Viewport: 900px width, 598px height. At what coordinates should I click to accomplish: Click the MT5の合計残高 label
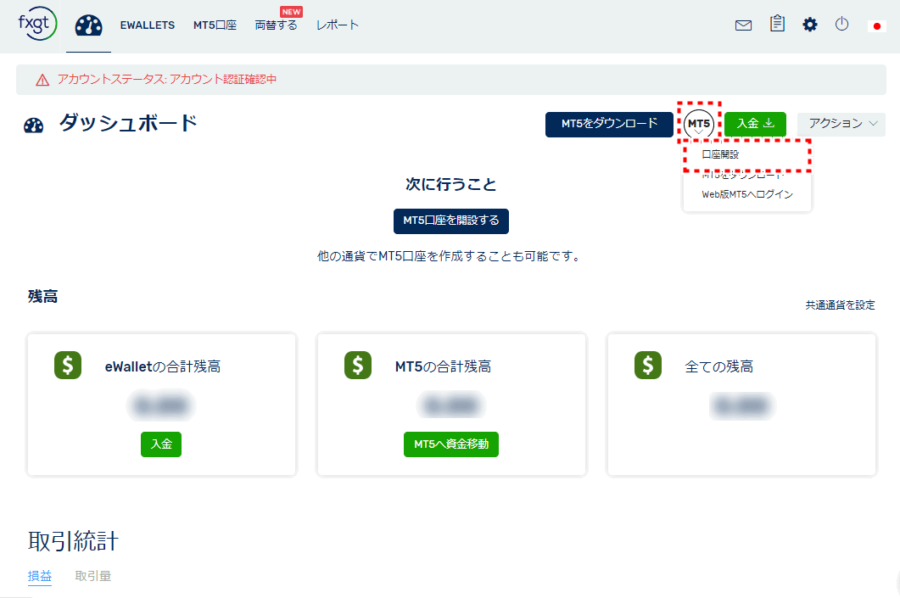(x=443, y=366)
